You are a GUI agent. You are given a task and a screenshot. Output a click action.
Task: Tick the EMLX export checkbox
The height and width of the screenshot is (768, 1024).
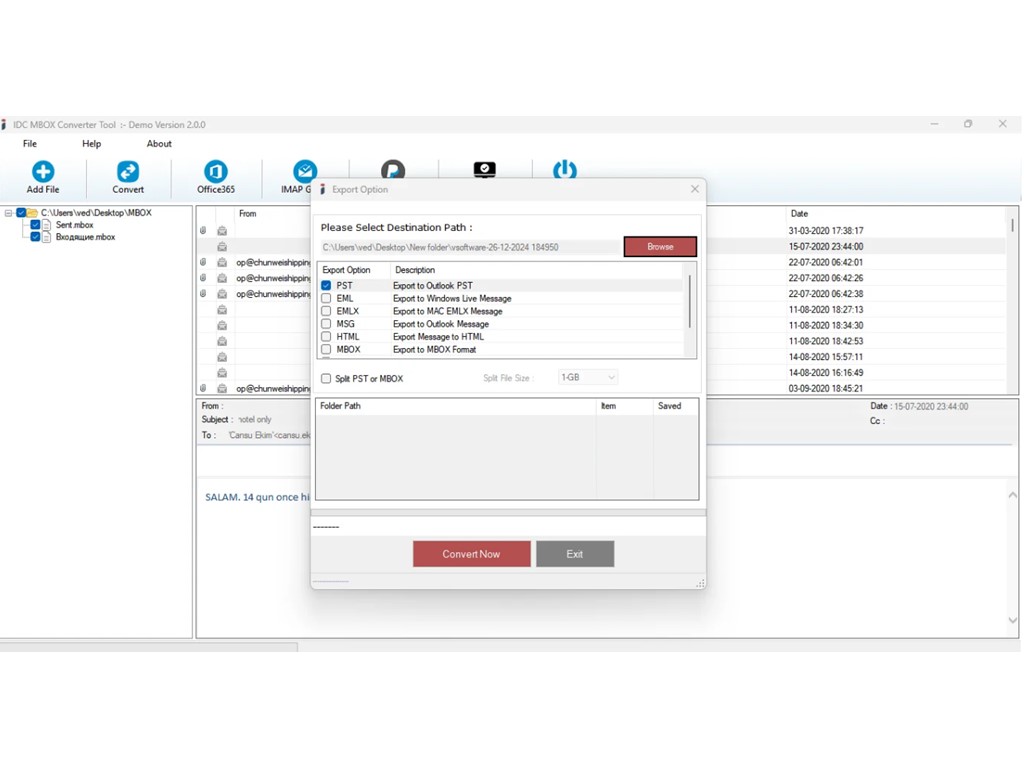326,311
